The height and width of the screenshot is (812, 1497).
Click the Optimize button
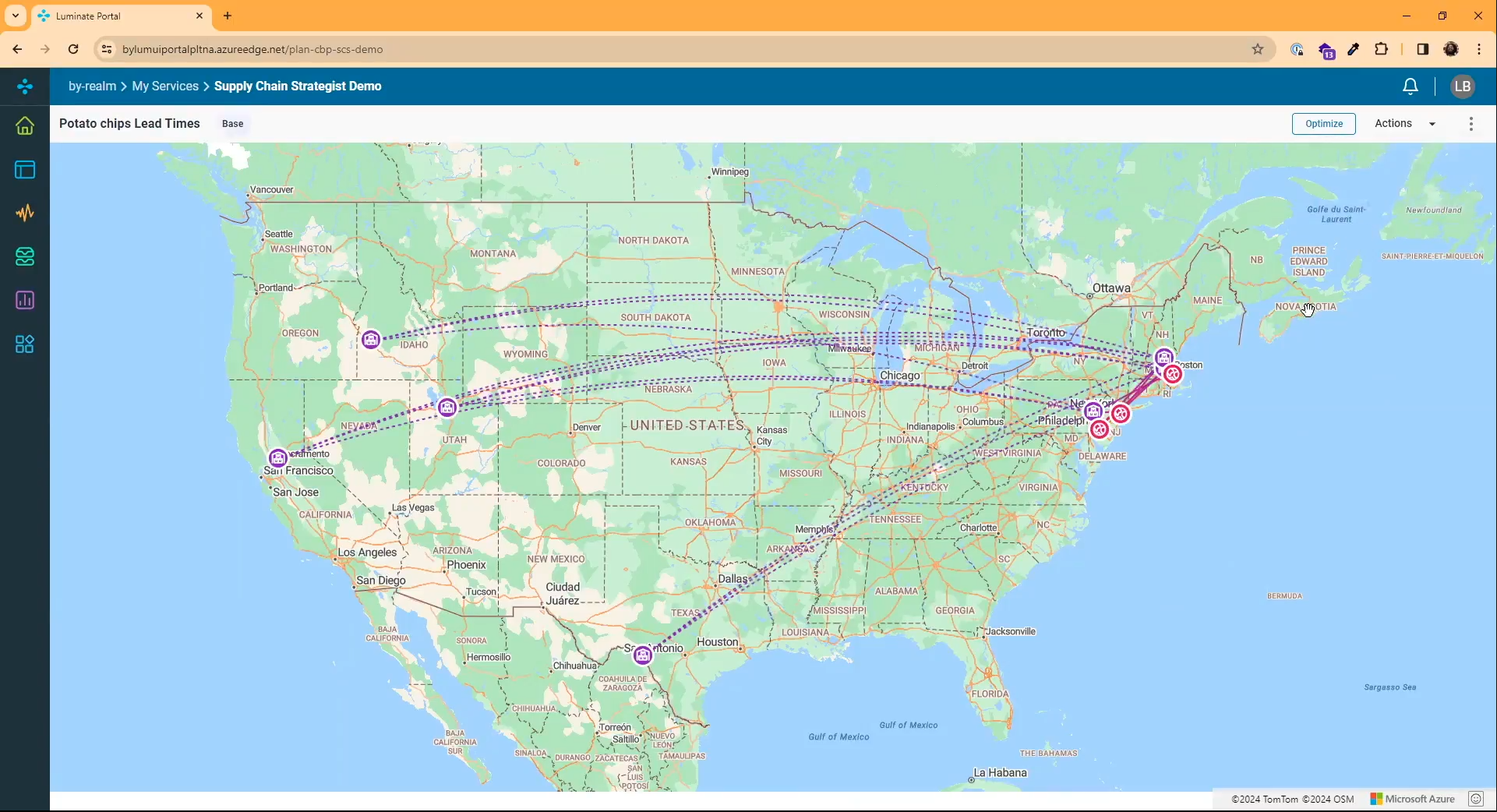tap(1323, 124)
